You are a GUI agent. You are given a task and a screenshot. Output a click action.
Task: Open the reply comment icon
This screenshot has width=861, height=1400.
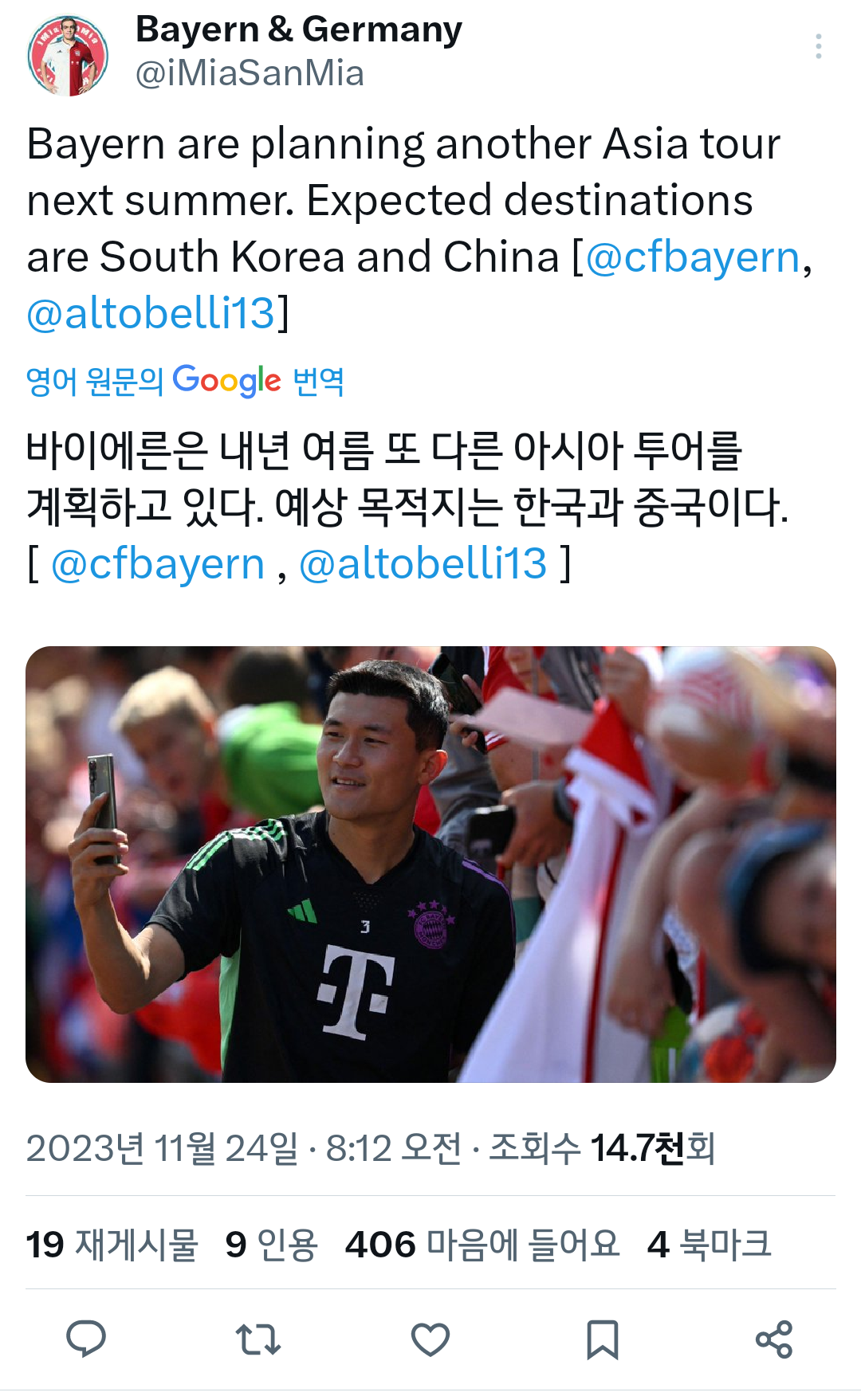[x=86, y=1339]
